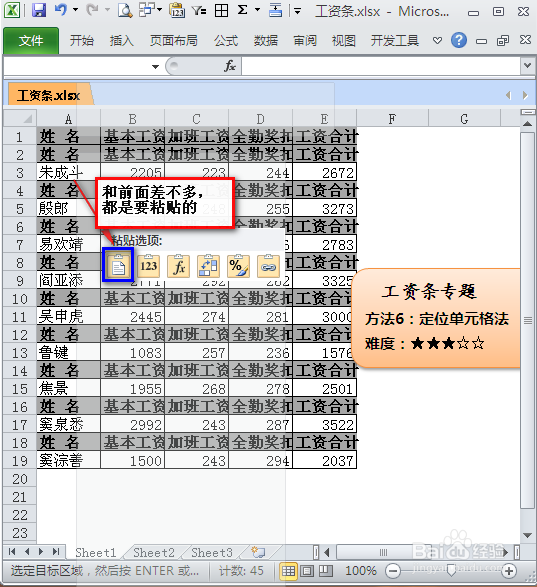Viewport: 537px width, 587px height.
Task: Click the horizontal scrollbar left arrow
Action: point(327,552)
